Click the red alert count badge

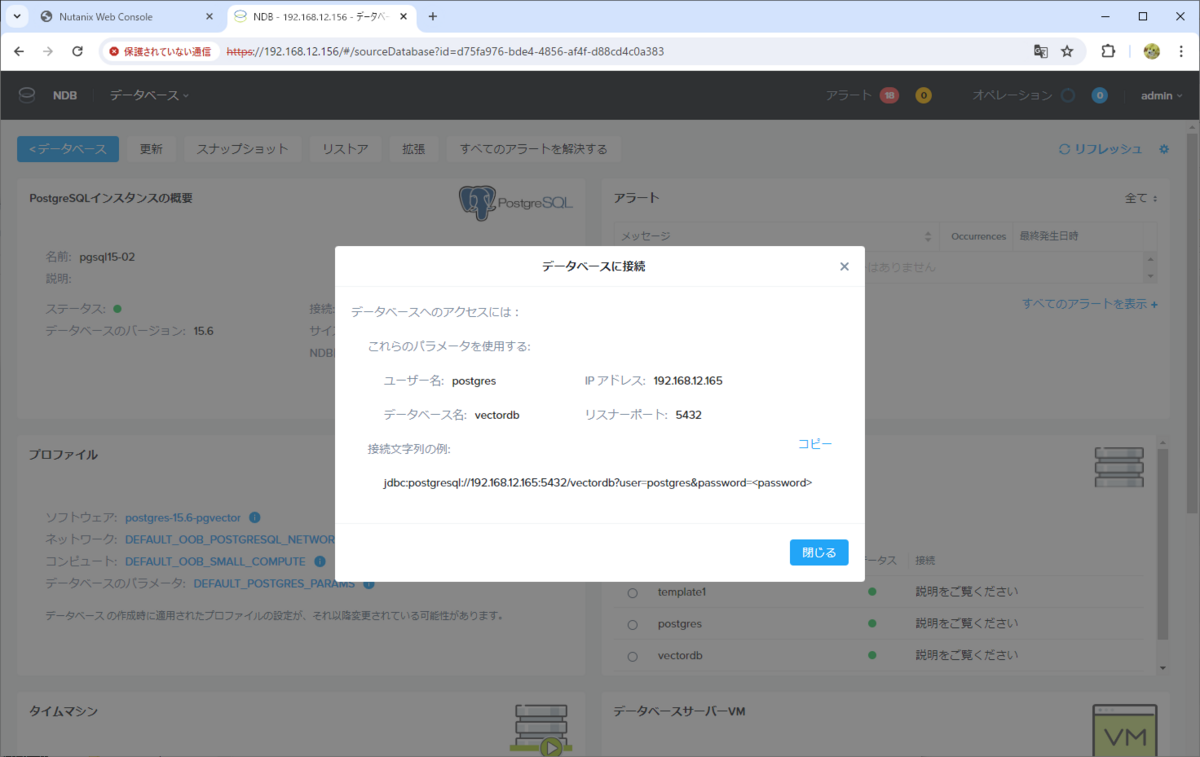coord(889,95)
